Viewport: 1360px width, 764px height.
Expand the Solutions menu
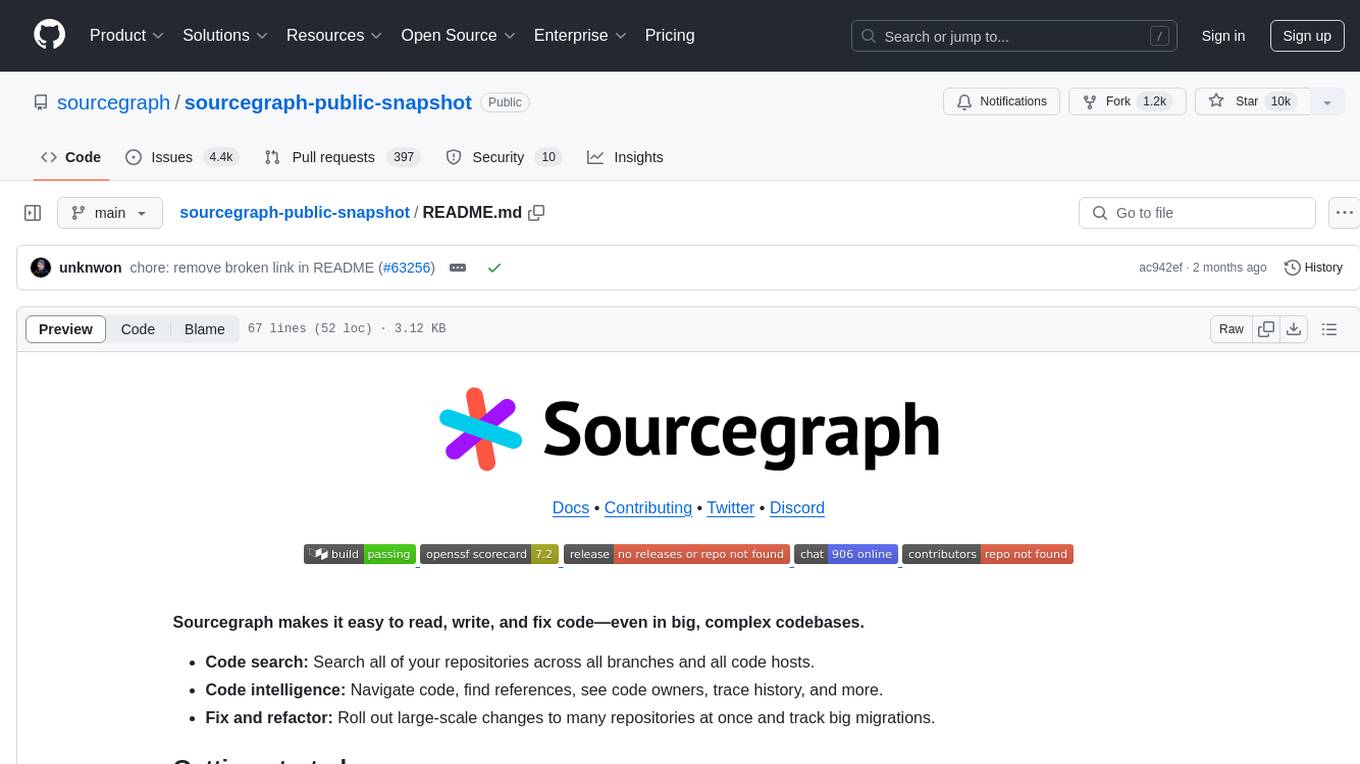pos(226,35)
